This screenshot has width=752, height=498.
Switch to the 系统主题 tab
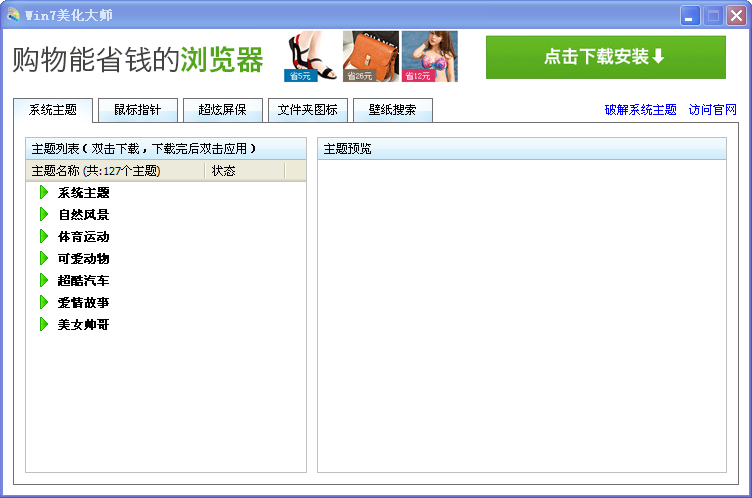pyautogui.click(x=53, y=110)
